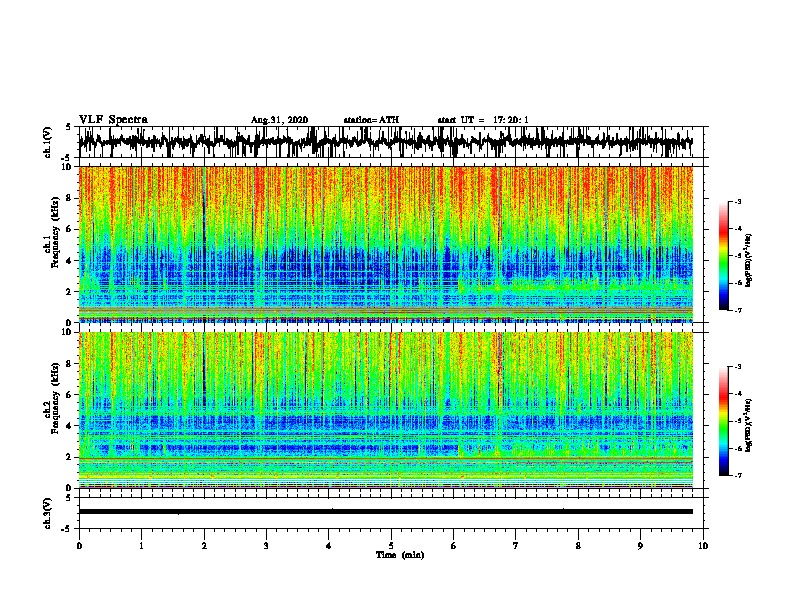Image resolution: width=792 pixels, height=612 pixels.
Task: Click the "7" tick on the time axis
Action: tap(516, 546)
